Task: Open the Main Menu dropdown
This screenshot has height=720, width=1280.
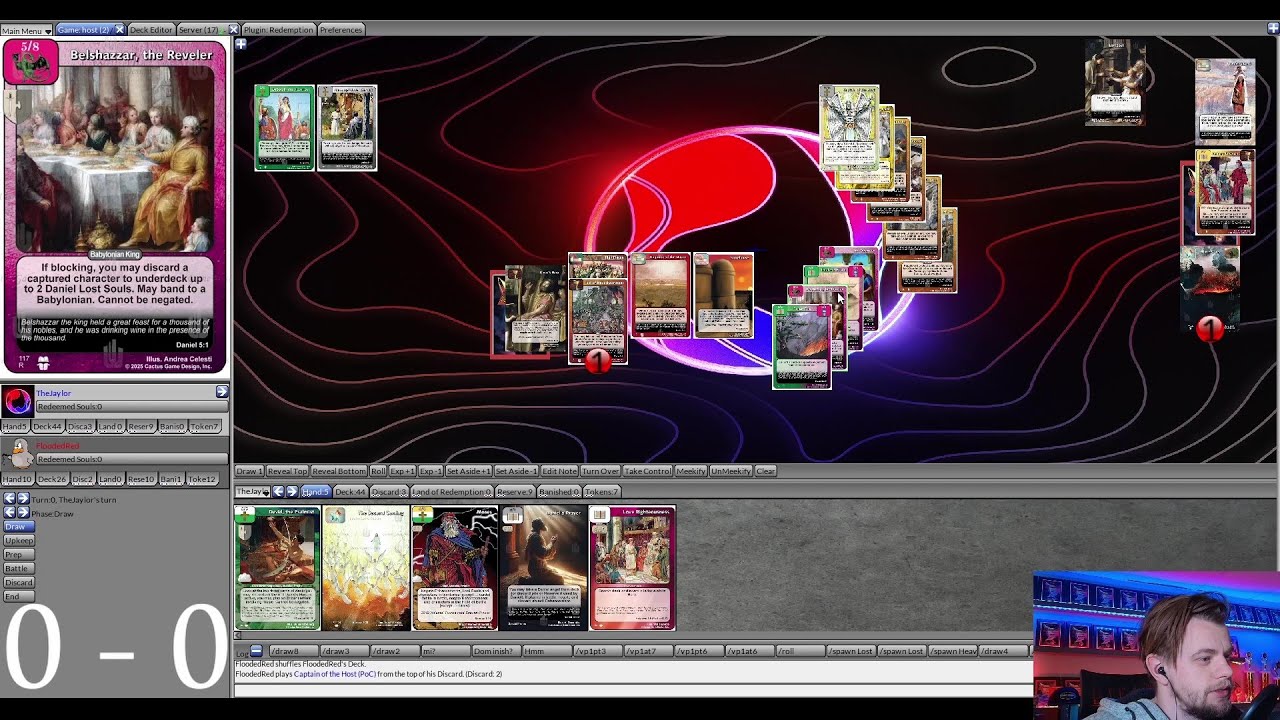Action: [26, 30]
